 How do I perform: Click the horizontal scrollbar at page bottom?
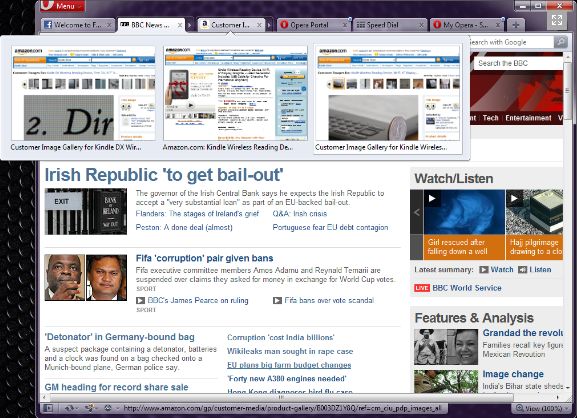point(282,397)
